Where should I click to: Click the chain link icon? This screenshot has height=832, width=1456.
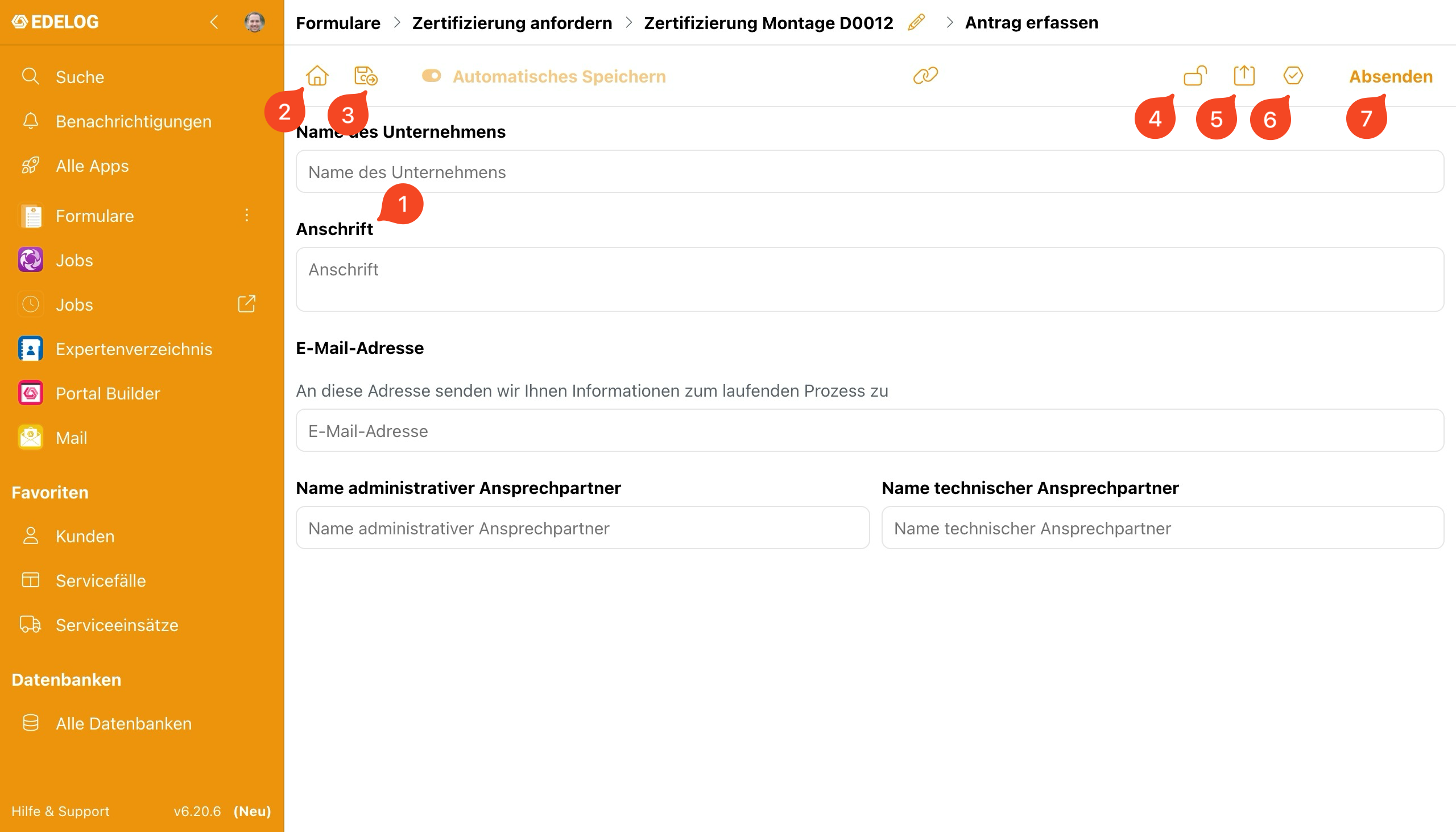pos(925,76)
